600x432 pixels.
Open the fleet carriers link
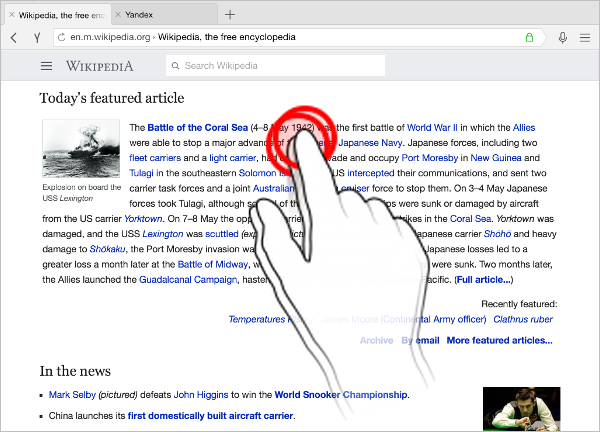[155, 158]
